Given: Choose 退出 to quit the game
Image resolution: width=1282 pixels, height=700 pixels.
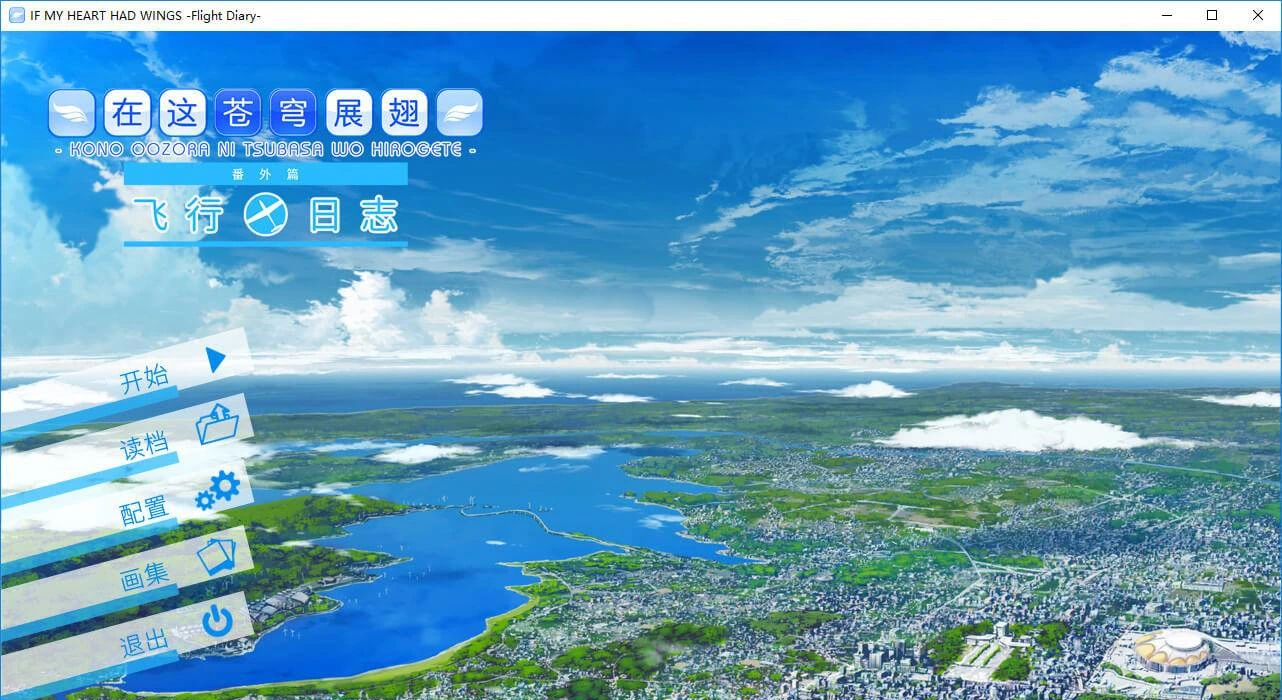Looking at the screenshot, I should pos(146,644).
